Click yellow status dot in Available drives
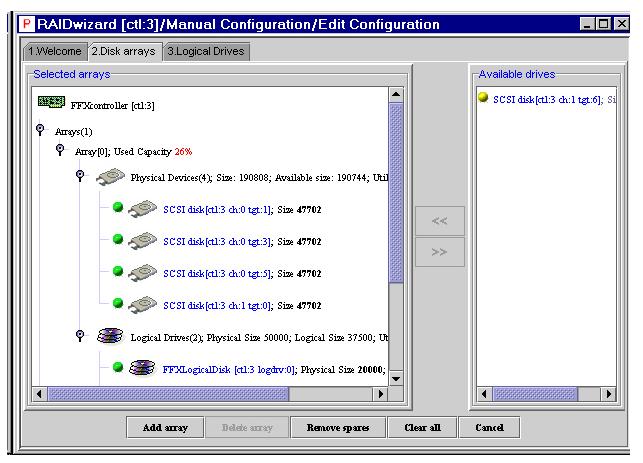The height and width of the screenshot is (463, 643). [x=483, y=97]
